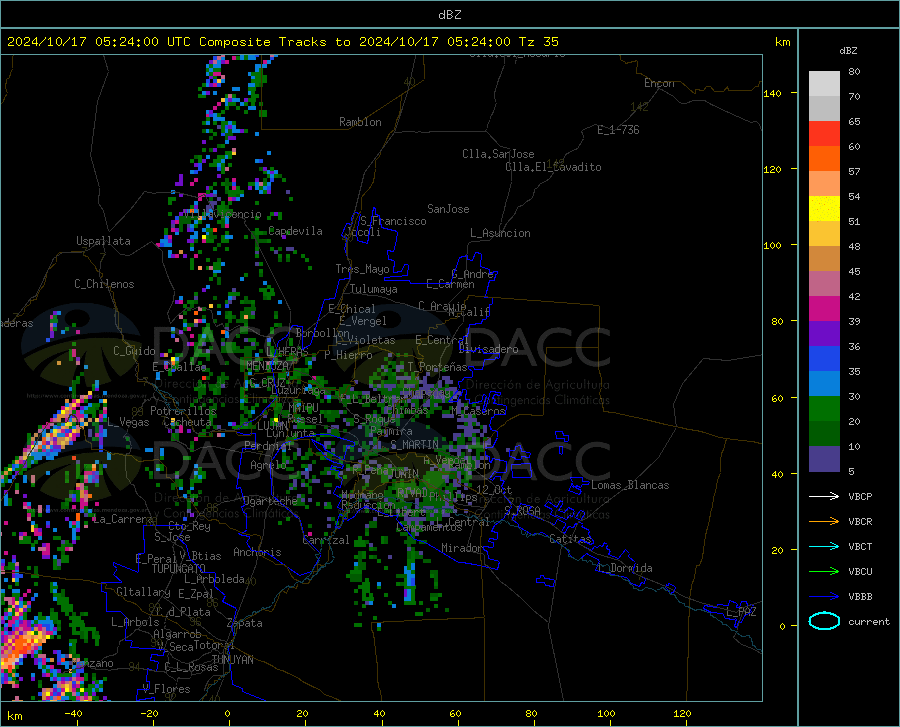Image resolution: width=900 pixels, height=727 pixels.
Task: Click the 'E_1-736' map label
Action: click(x=618, y=130)
